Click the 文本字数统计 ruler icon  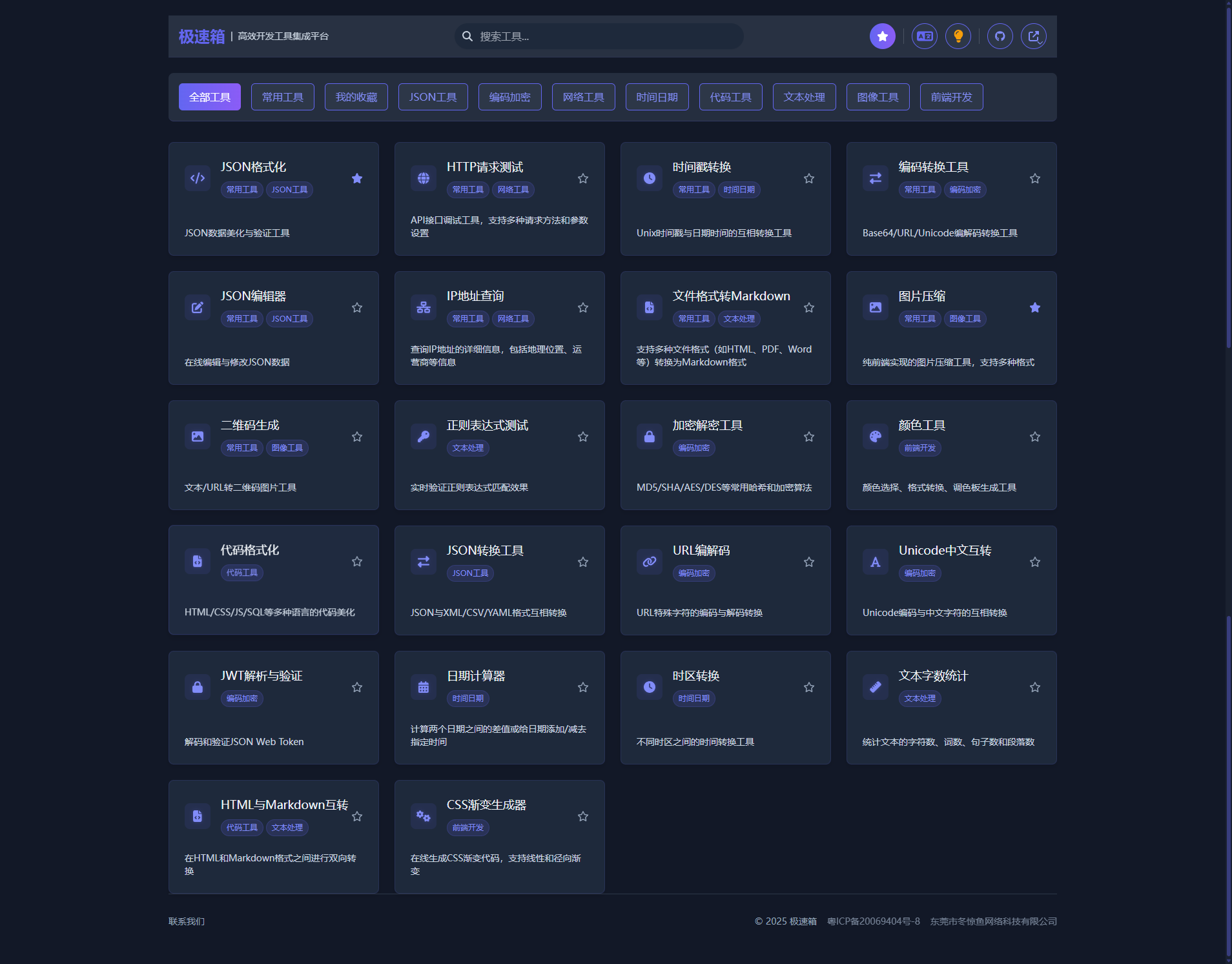[876, 687]
